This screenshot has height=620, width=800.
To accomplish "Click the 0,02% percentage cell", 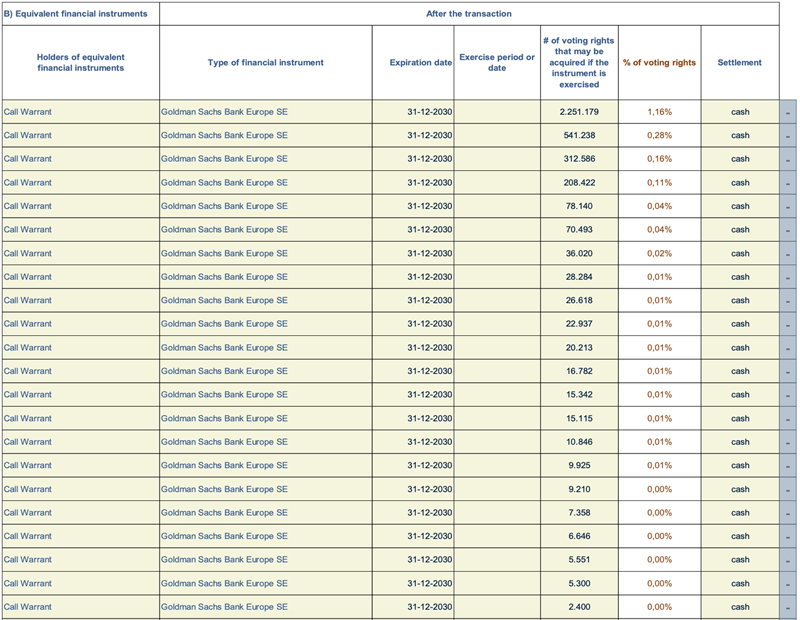I will (x=659, y=253).
